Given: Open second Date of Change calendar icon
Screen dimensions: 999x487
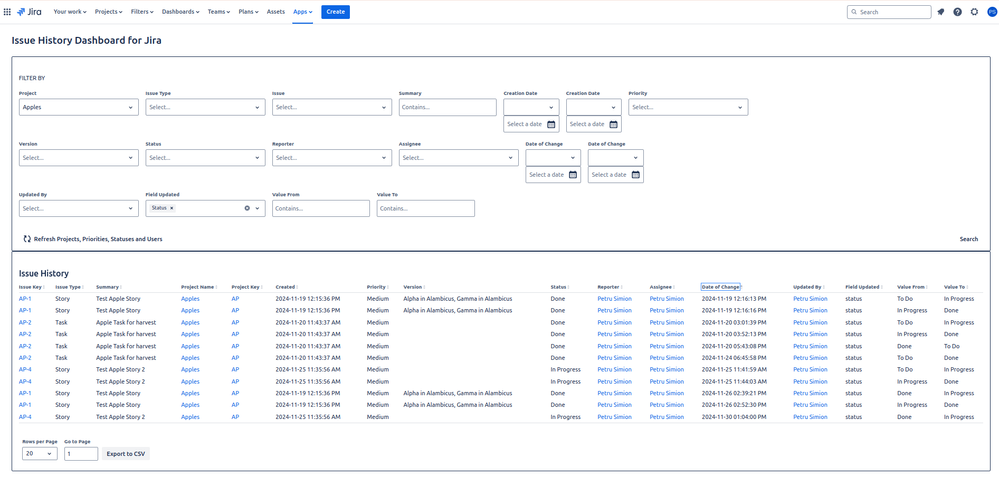Looking at the screenshot, I should (x=635, y=175).
